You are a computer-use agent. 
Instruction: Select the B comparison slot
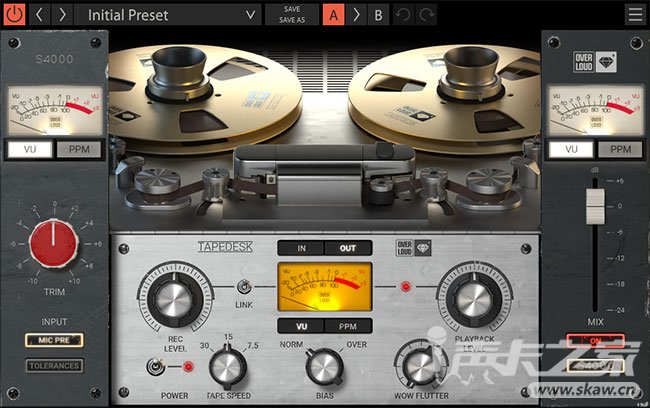click(378, 15)
